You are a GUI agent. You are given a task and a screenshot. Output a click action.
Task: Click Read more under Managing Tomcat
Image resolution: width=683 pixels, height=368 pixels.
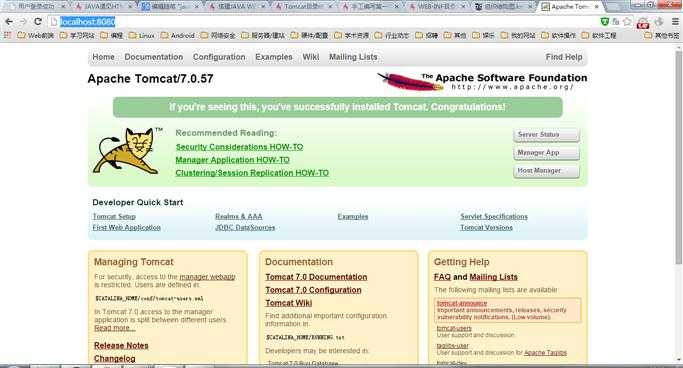point(115,328)
